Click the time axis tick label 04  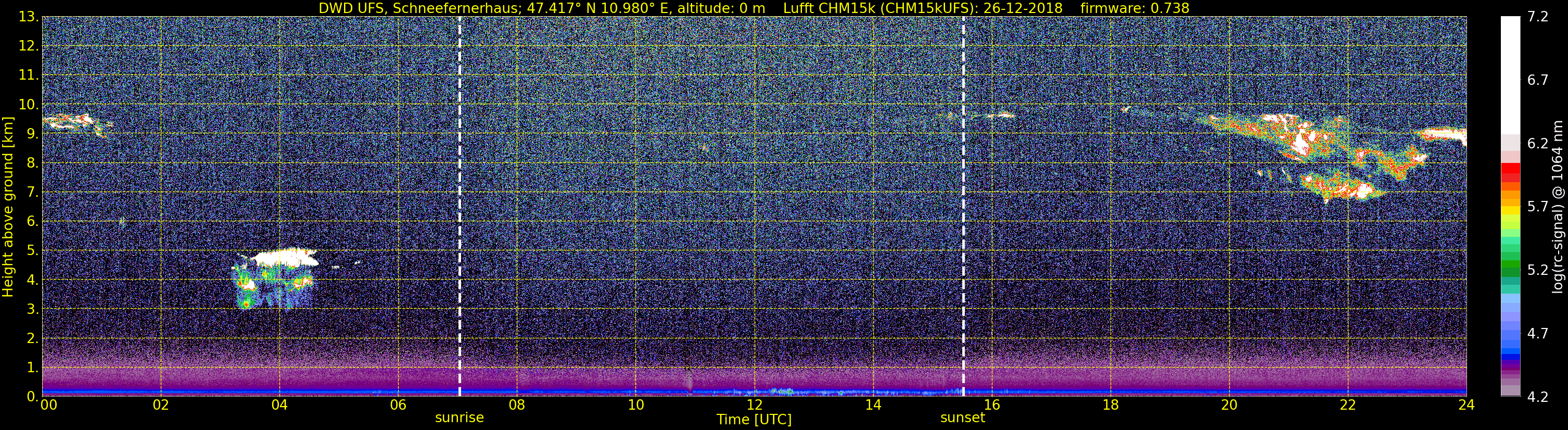[279, 405]
